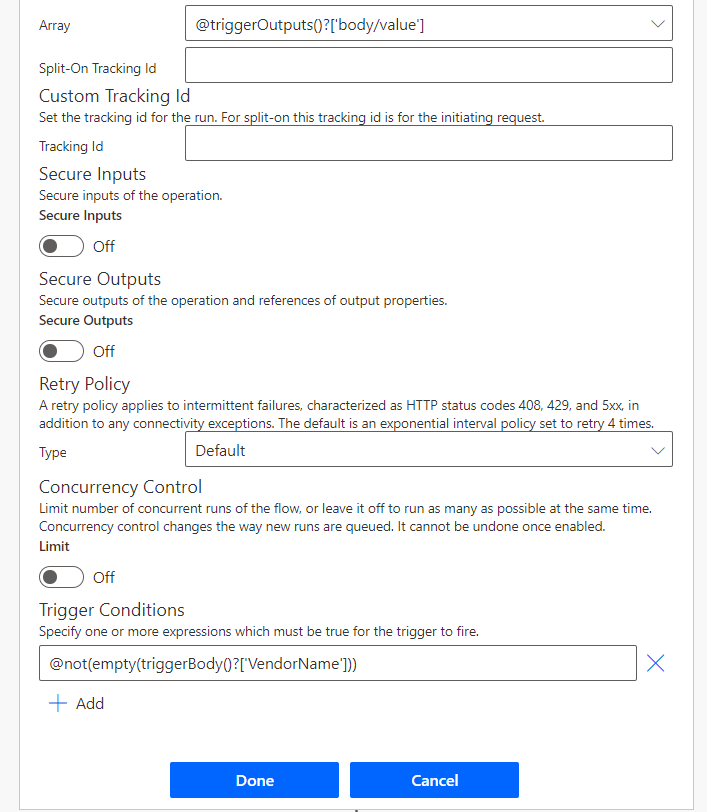Click the Add text link
The height and width of the screenshot is (812, 707).
pyautogui.click(x=90, y=703)
